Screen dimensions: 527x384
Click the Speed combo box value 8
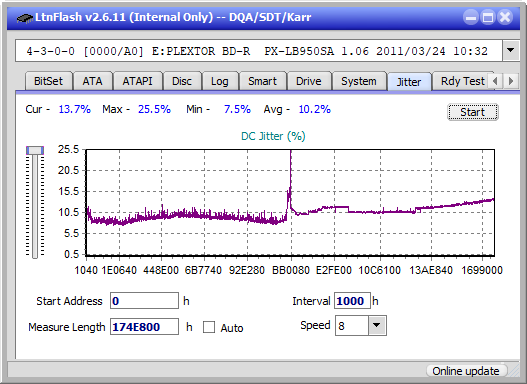click(x=352, y=326)
